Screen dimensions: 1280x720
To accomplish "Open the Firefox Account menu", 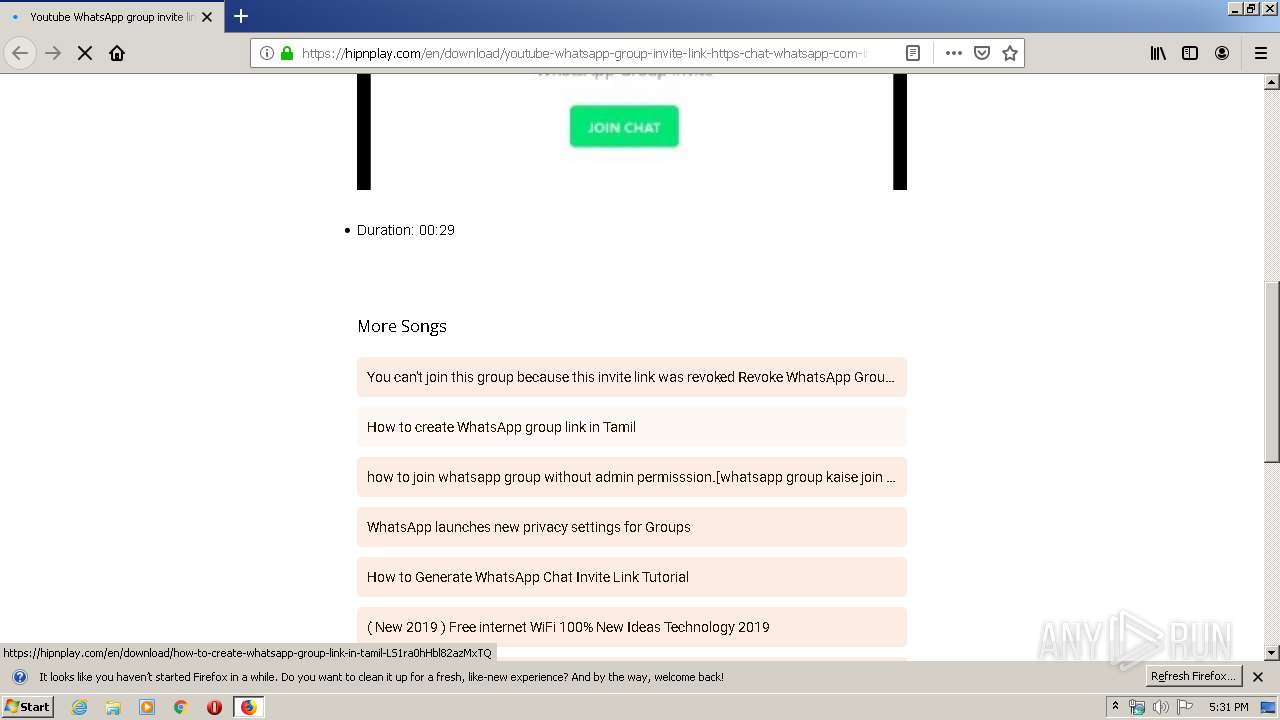I will point(1222,53).
